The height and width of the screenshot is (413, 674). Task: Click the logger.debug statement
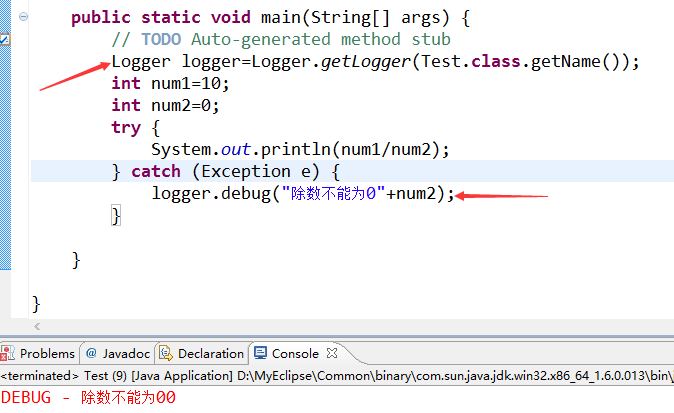tap(303, 193)
